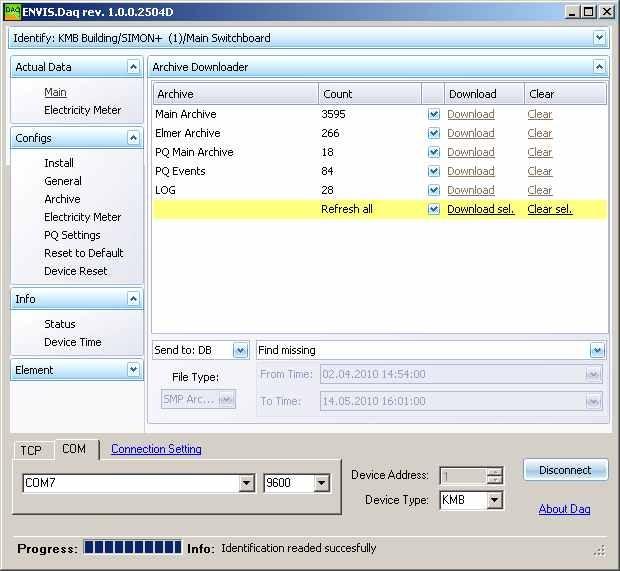Download the Main Archive
The image size is (620, 571).
point(471,114)
